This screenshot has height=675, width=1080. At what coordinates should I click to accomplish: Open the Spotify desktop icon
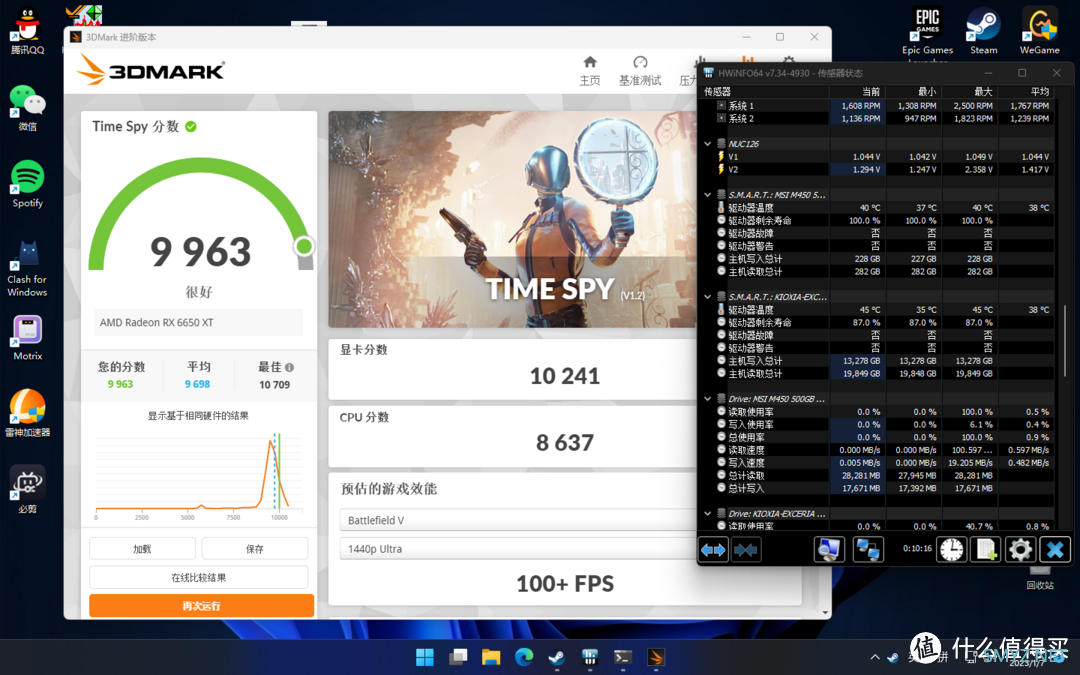(28, 184)
